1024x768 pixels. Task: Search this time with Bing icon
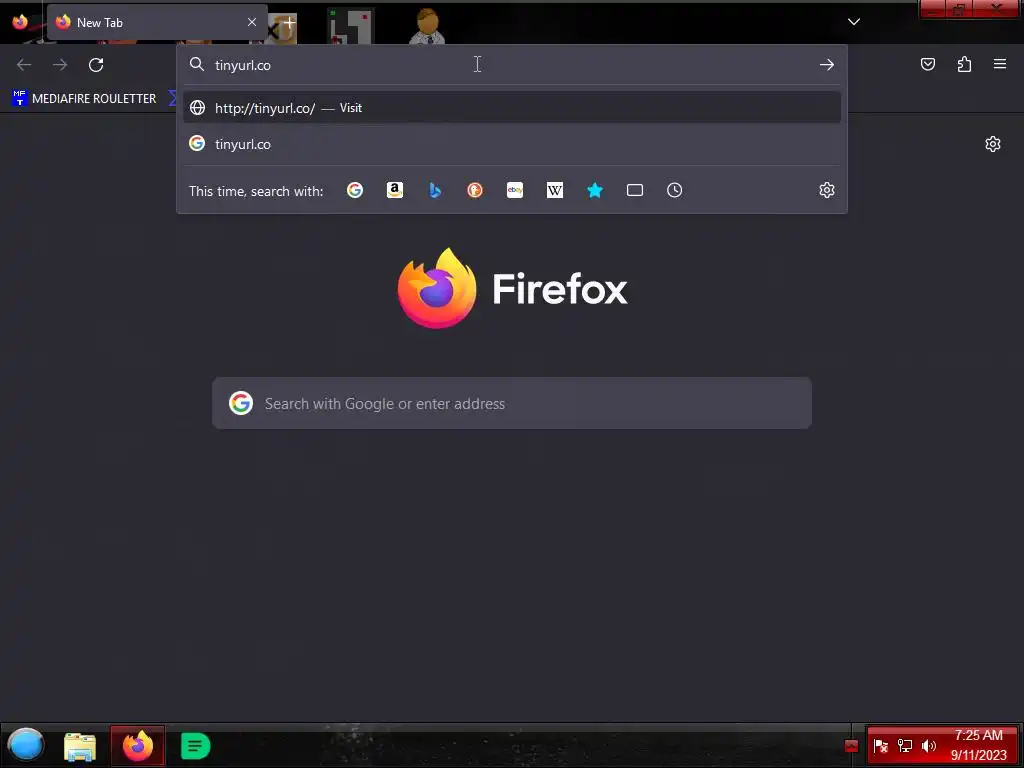pyautogui.click(x=435, y=190)
